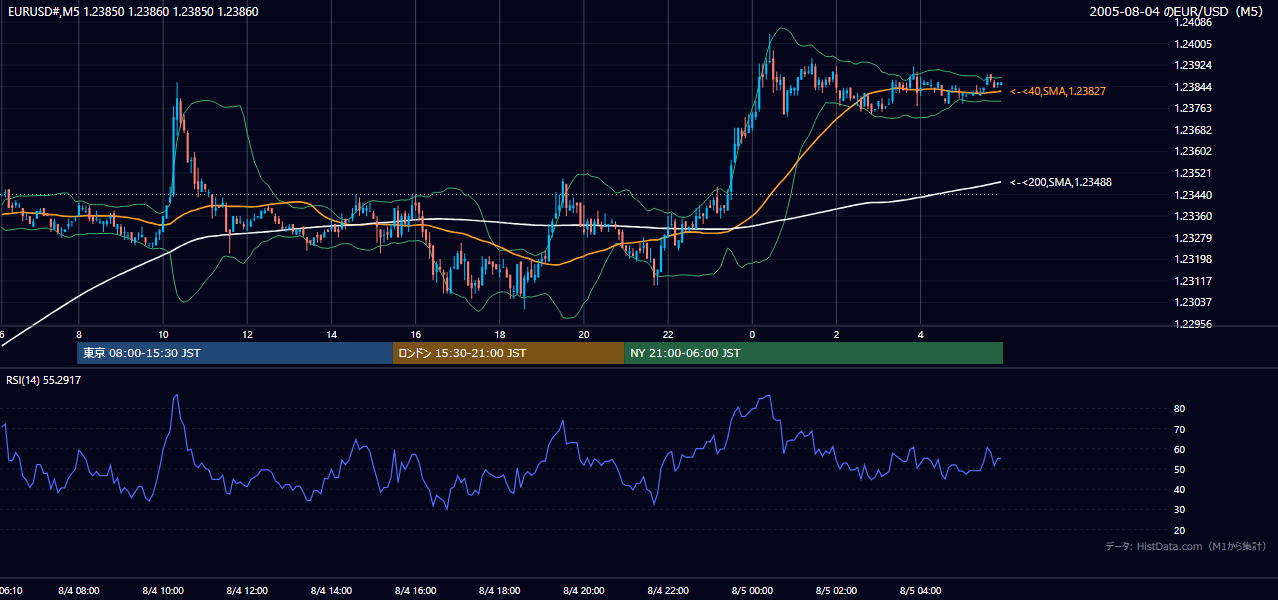Viewport: 1278px width, 600px height.
Task: Click price axis value 1.23198
Action: click(1193, 259)
